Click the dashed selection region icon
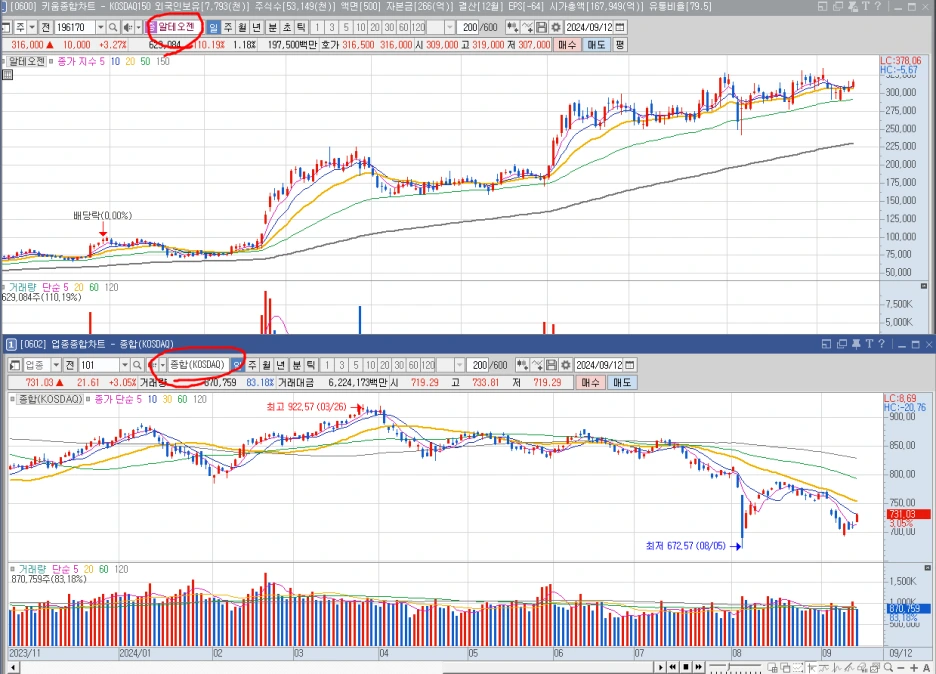This screenshot has width=936, height=674. point(798,667)
